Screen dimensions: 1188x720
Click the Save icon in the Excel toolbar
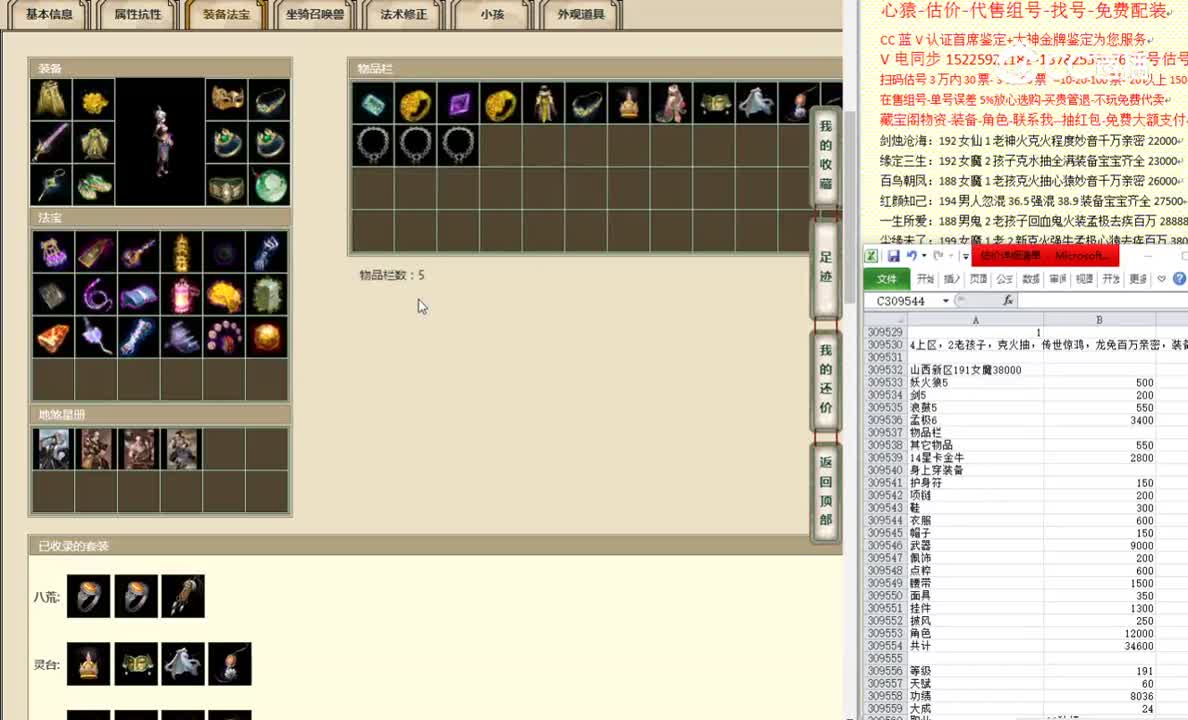pos(893,256)
